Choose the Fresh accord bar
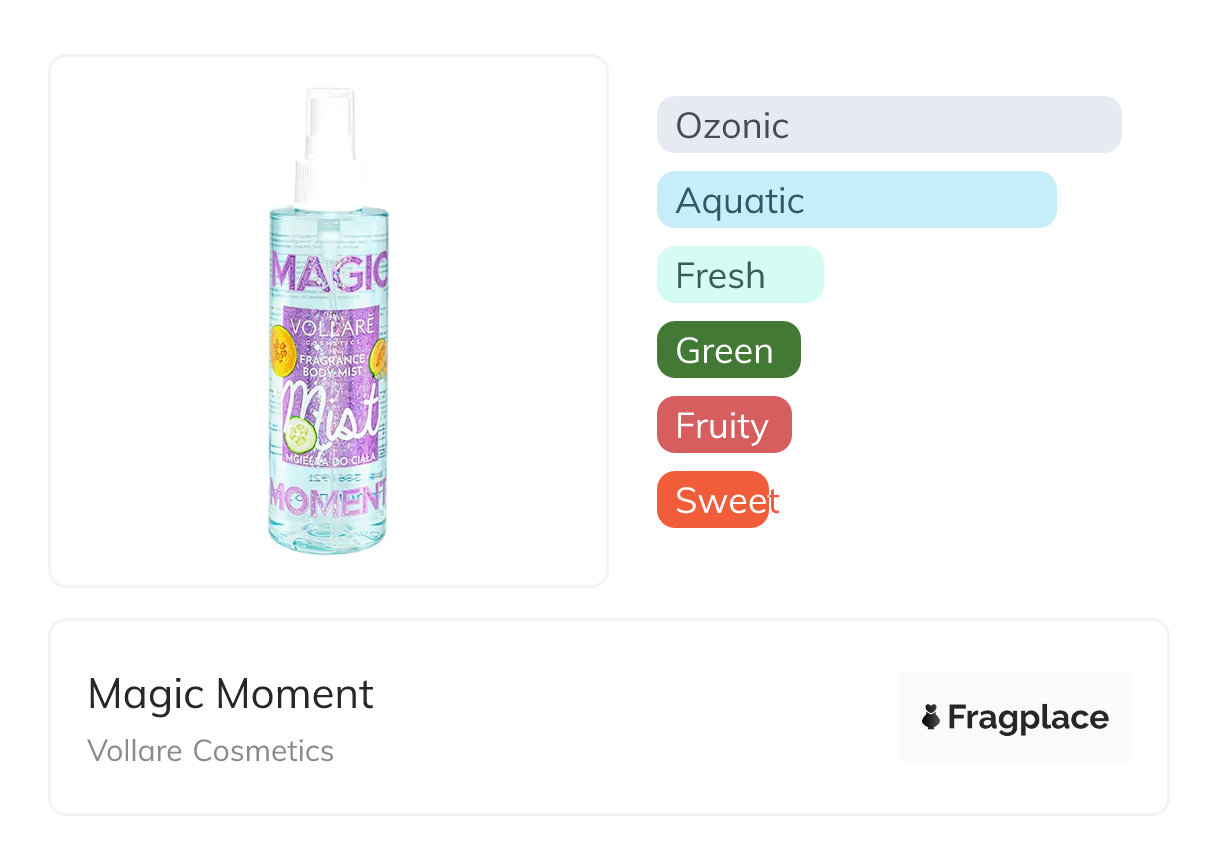 click(740, 275)
